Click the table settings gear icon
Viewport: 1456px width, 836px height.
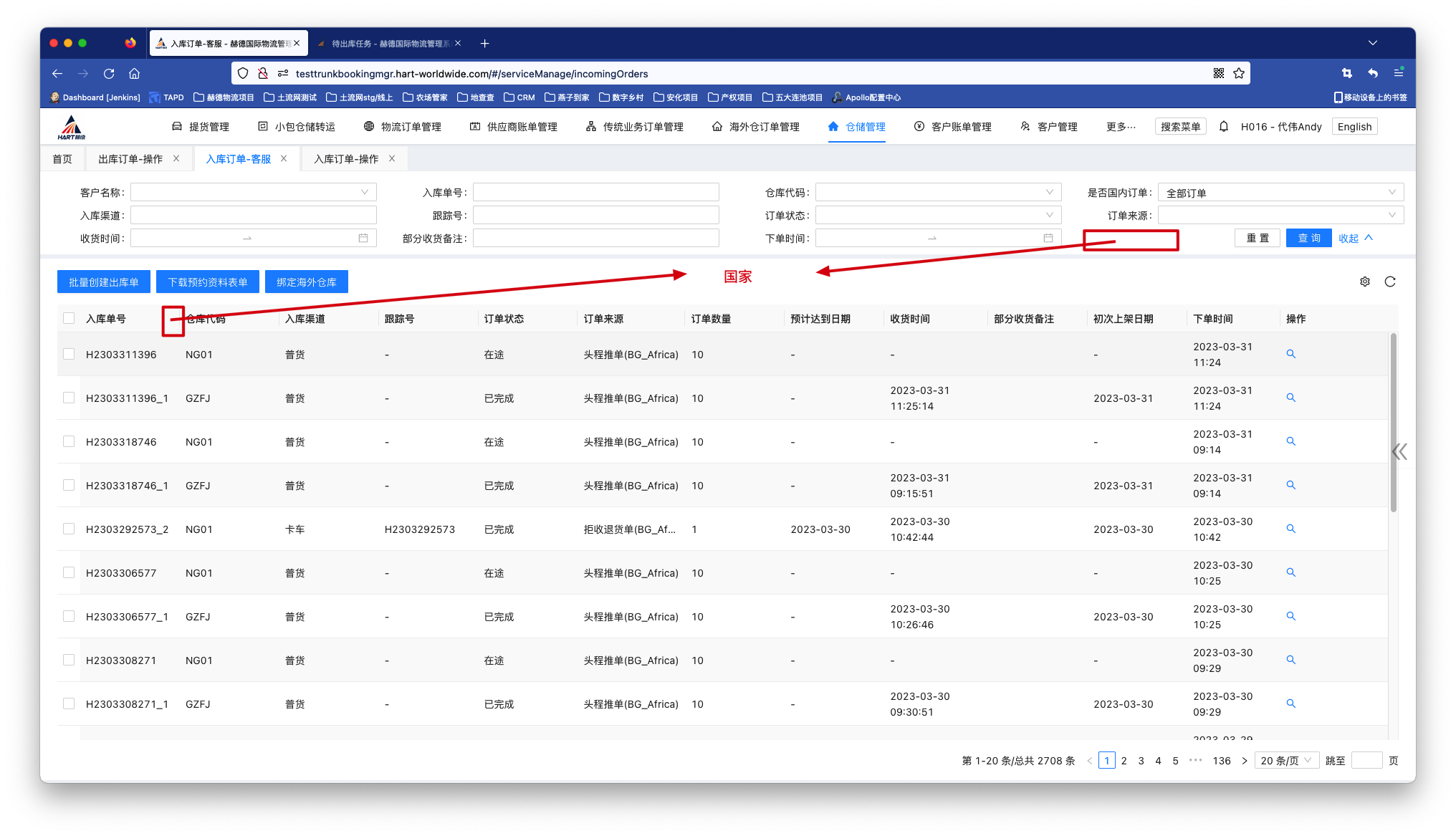tap(1364, 282)
